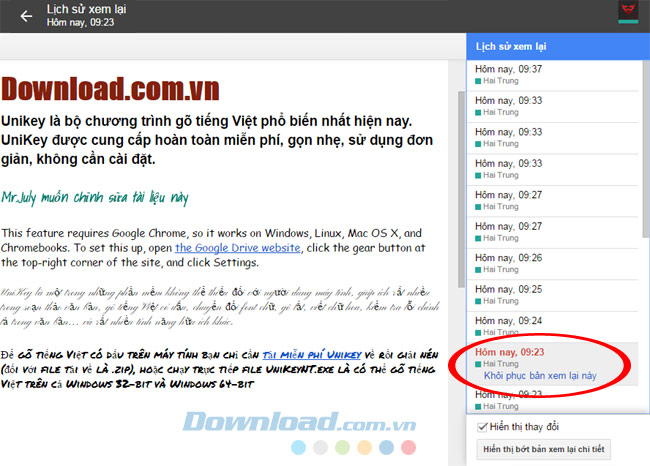Click the 'Lịch sử xem lại' title in the header
The width and height of the screenshot is (650, 466).
coord(86,9)
